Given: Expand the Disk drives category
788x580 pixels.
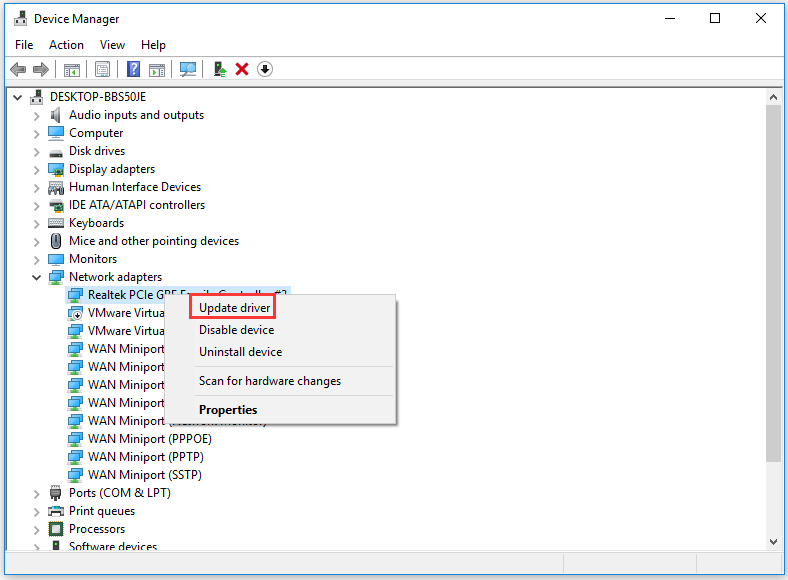Looking at the screenshot, I should [x=37, y=151].
